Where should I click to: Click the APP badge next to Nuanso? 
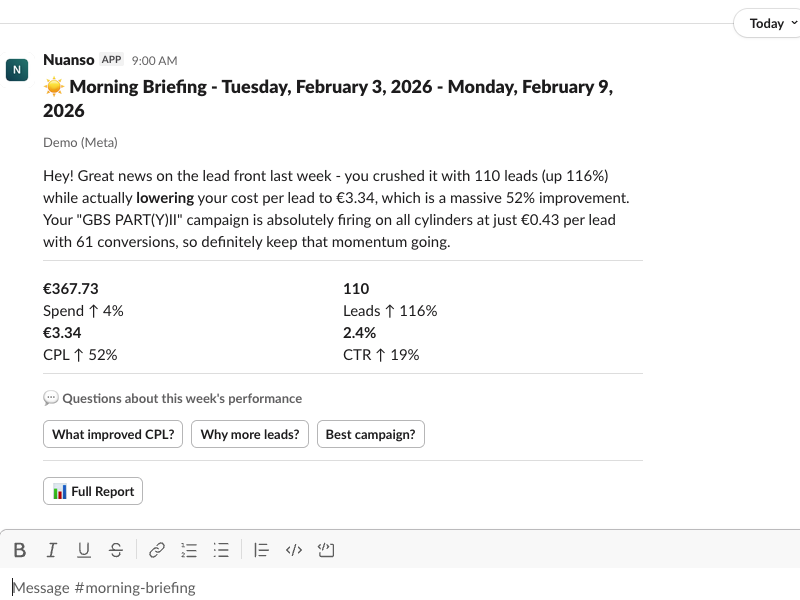coord(111,60)
